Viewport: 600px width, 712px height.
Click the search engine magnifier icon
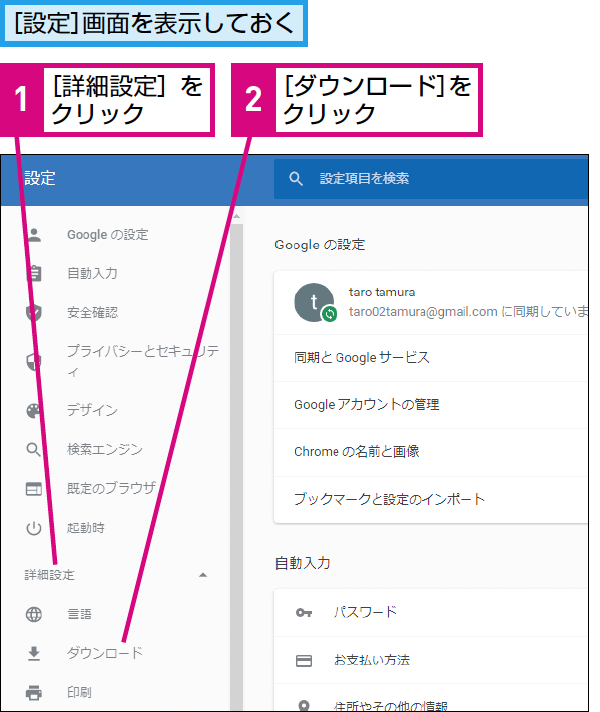click(x=34, y=449)
